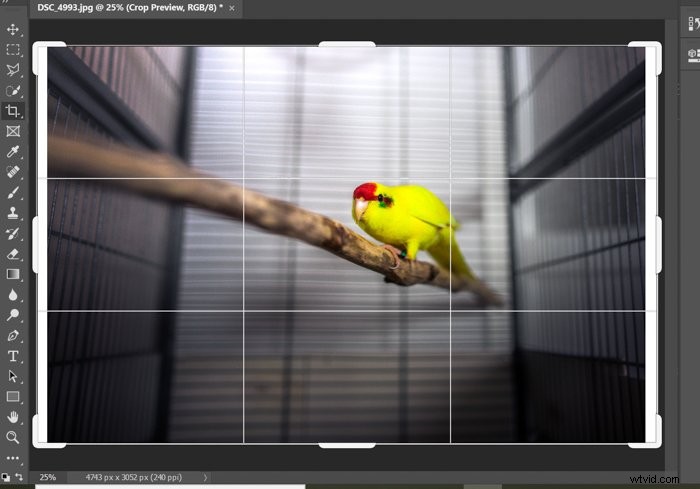Click the 25% zoom level field
The image size is (700, 489).
[48, 477]
